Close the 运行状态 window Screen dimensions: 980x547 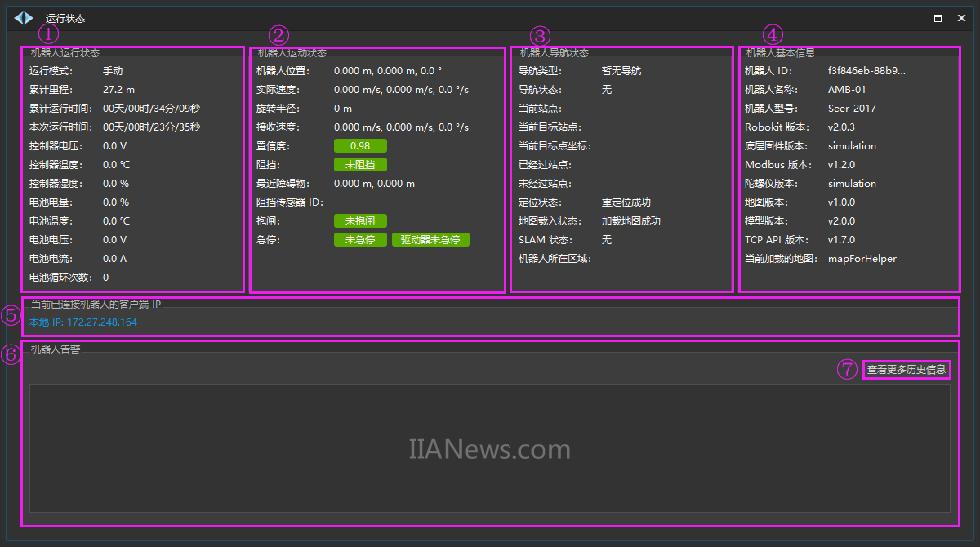tap(961, 18)
